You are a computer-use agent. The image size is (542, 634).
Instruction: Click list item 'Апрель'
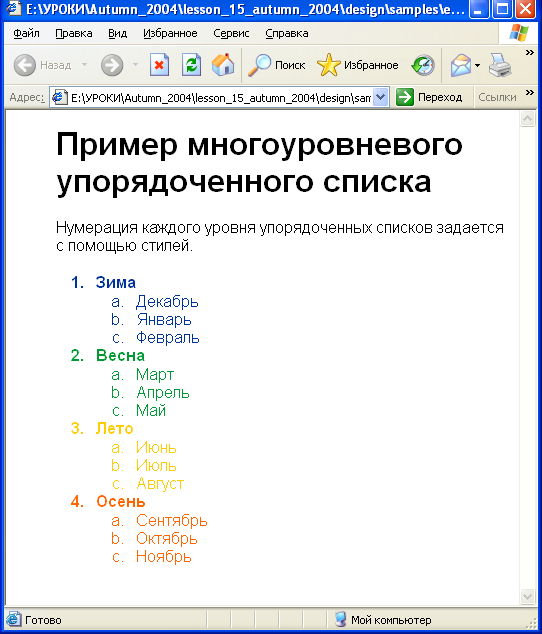point(163,393)
